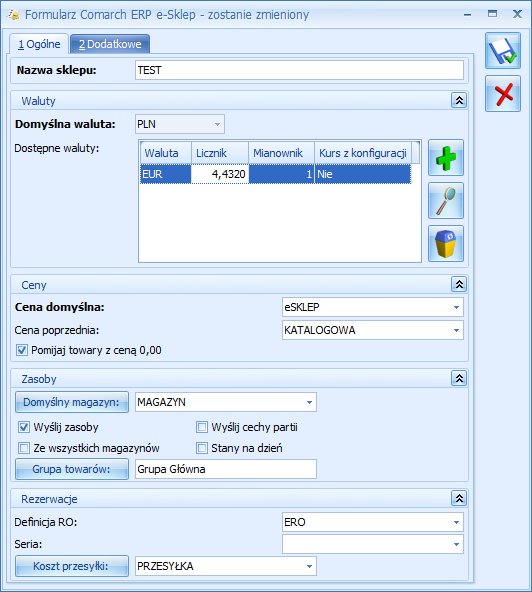Image resolution: width=532 pixels, height=592 pixels.
Task: Click the 4,4320 Licznik cell
Action: tap(220, 174)
